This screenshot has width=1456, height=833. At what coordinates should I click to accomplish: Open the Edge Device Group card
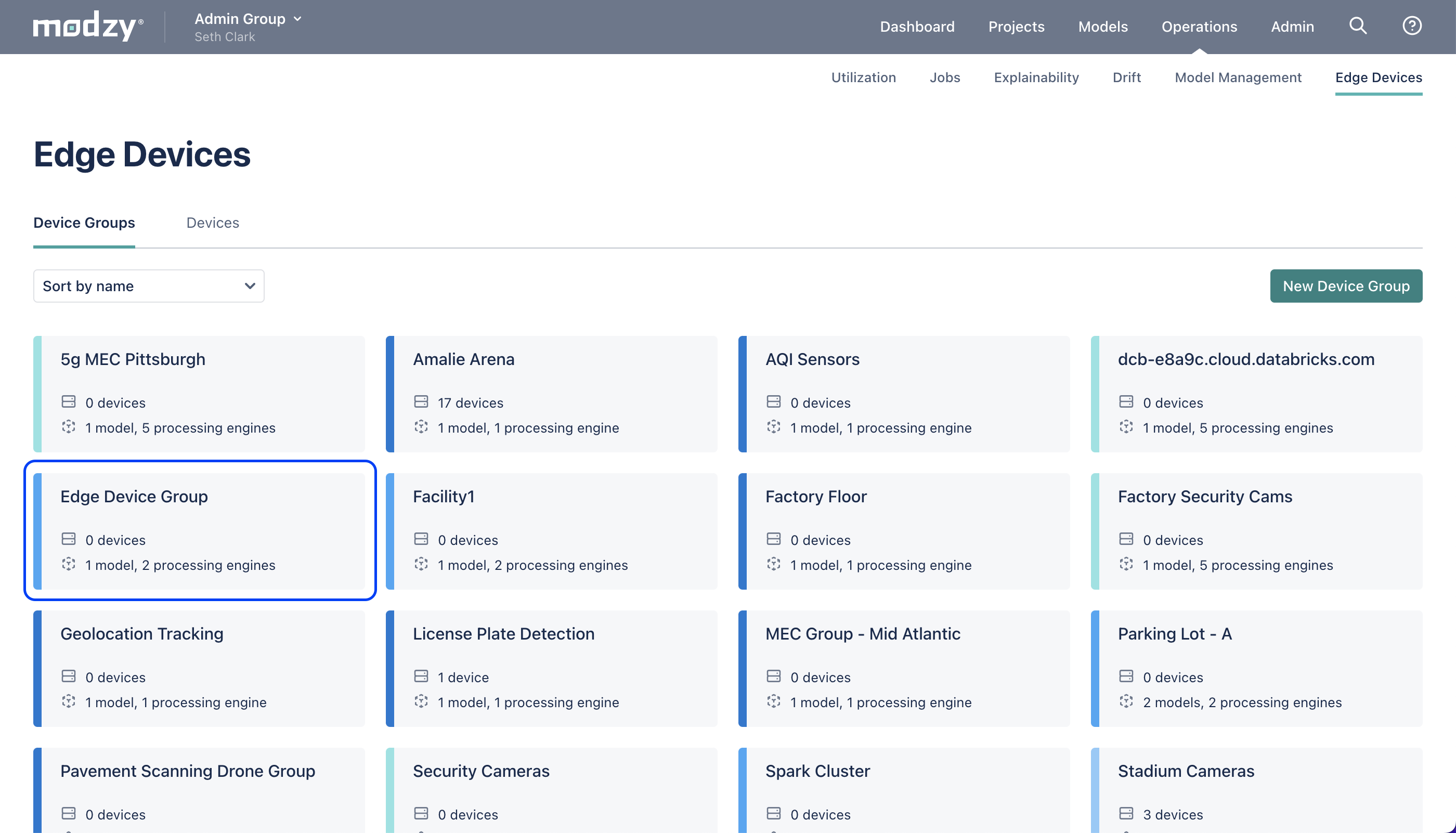point(199,530)
